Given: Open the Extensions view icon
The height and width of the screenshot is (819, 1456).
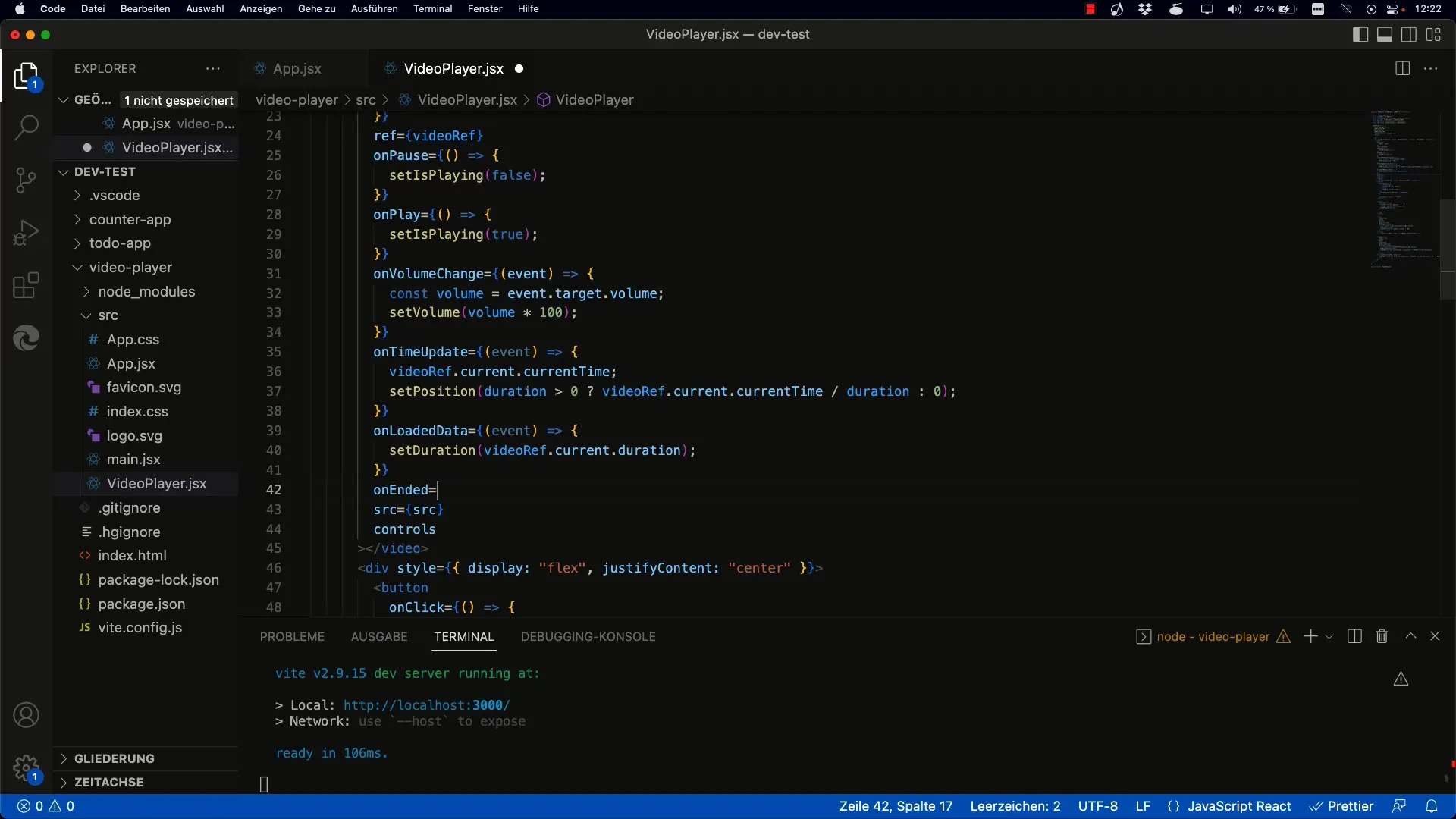Looking at the screenshot, I should [x=26, y=286].
